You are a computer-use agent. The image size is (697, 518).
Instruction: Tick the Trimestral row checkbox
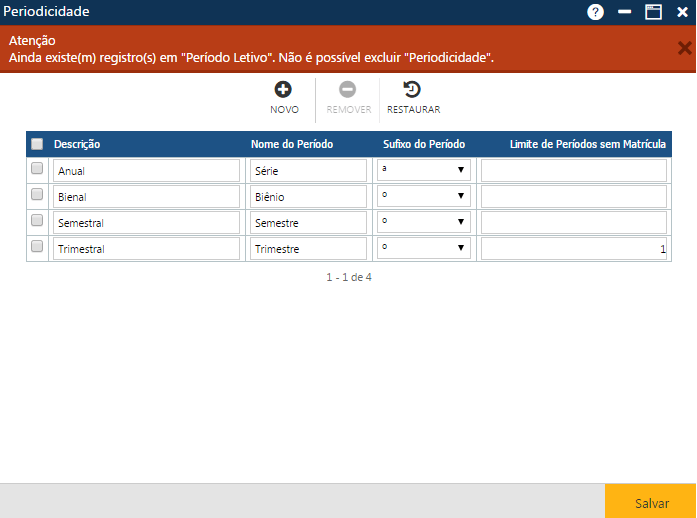[x=37, y=247]
